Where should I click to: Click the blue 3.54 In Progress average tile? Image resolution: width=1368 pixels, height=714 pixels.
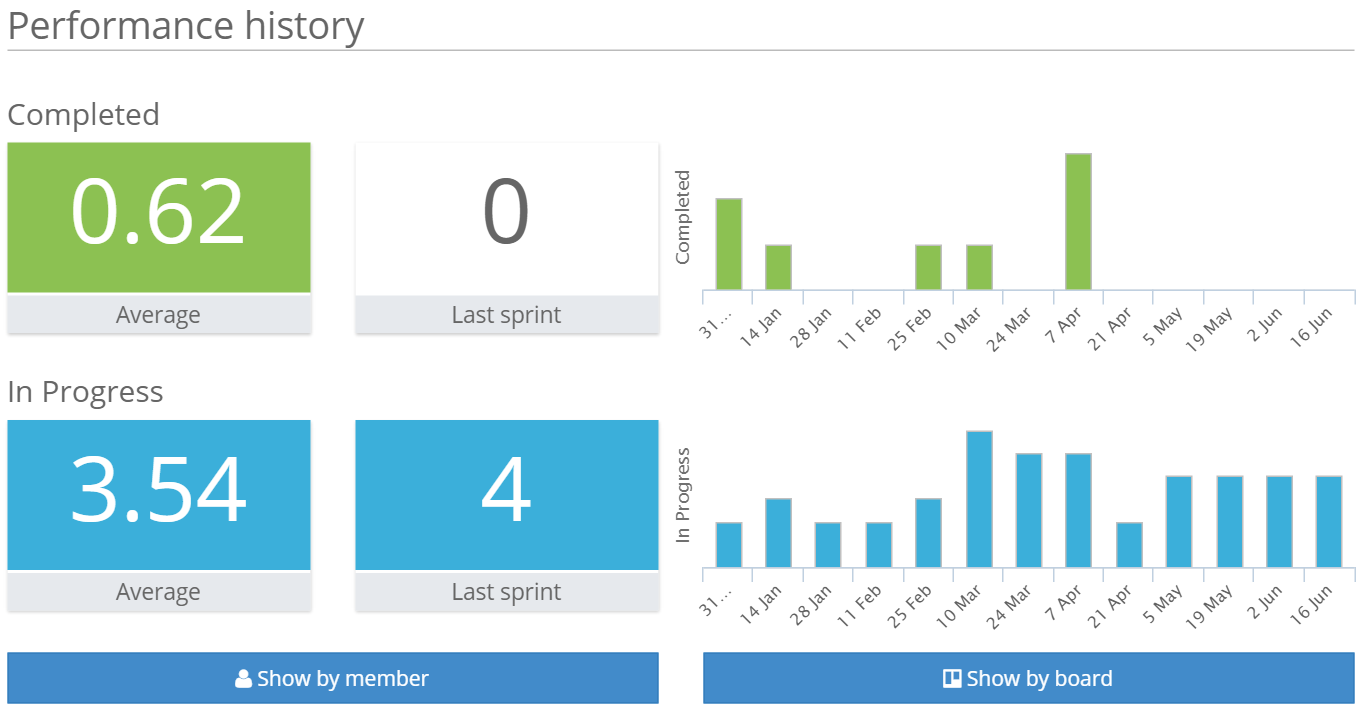coord(159,495)
